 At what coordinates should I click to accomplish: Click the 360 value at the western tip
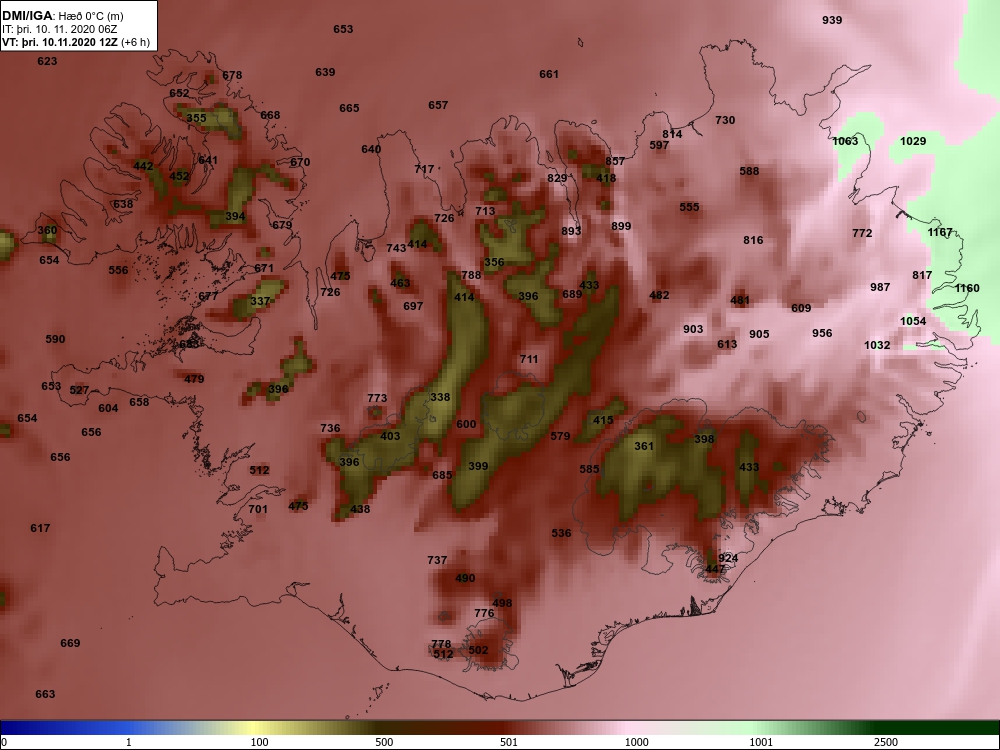pos(47,230)
